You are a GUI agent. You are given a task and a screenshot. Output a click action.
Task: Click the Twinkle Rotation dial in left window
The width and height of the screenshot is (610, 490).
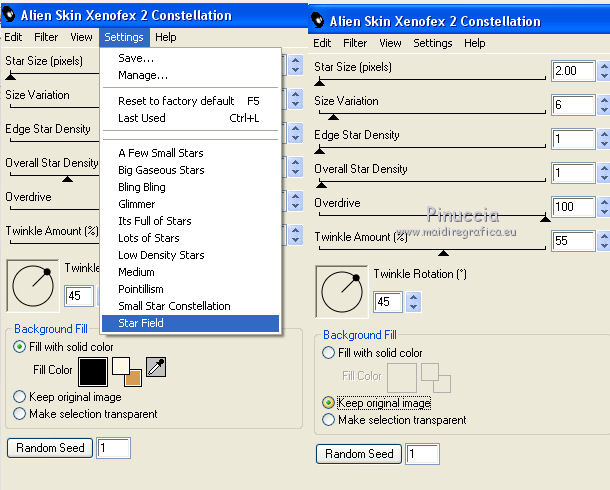(x=33, y=286)
